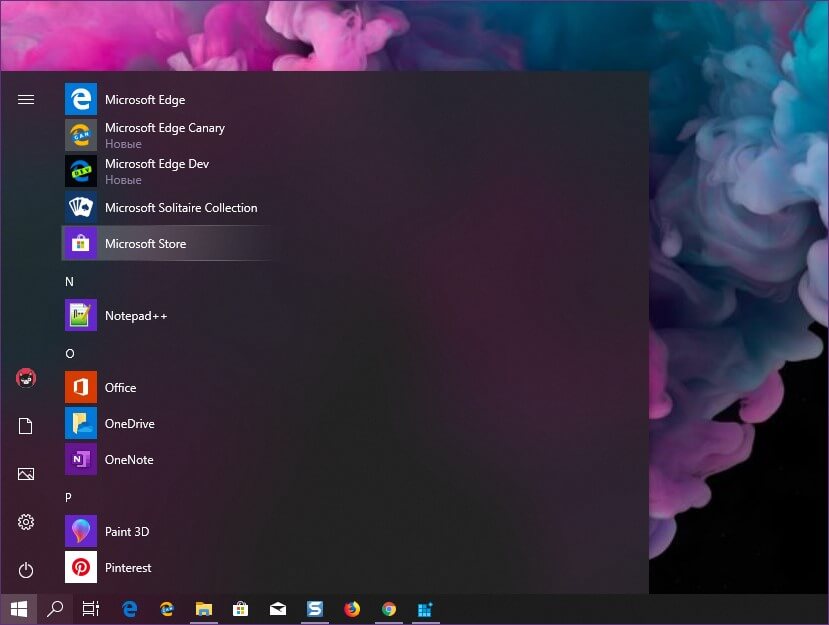Open the Paint 3D icon
The width and height of the screenshot is (829, 625).
(81, 531)
